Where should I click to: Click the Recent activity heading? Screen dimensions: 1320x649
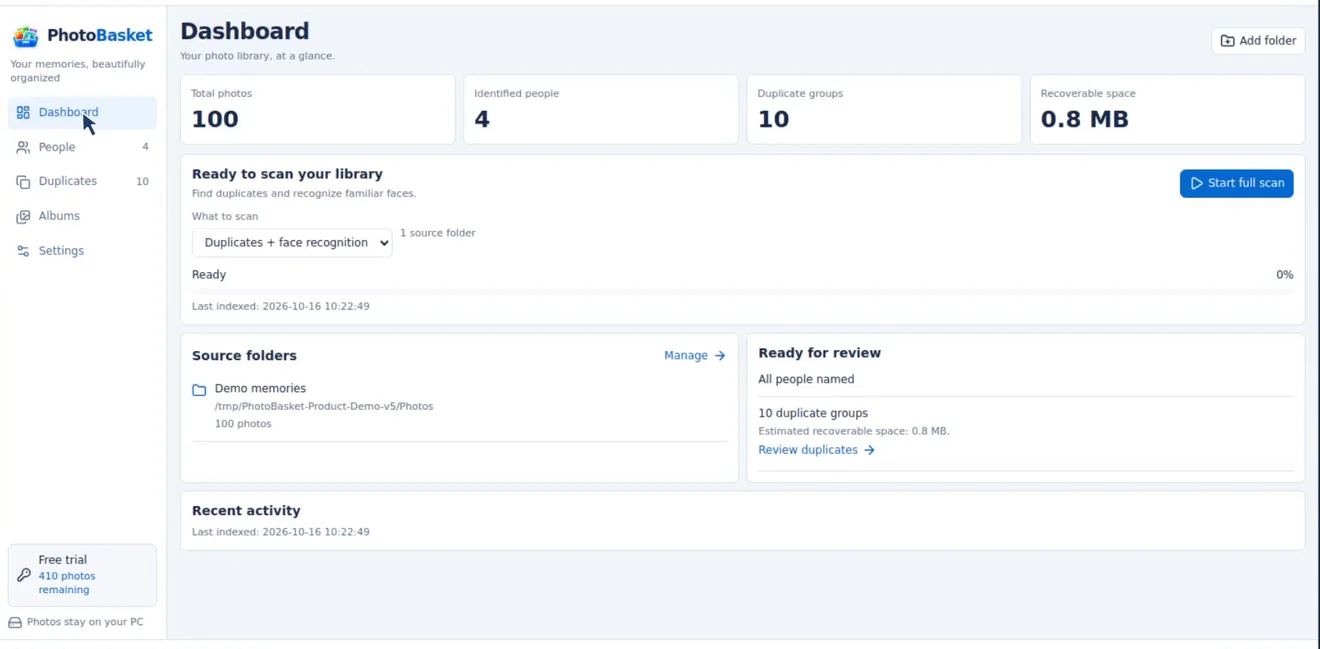click(246, 511)
